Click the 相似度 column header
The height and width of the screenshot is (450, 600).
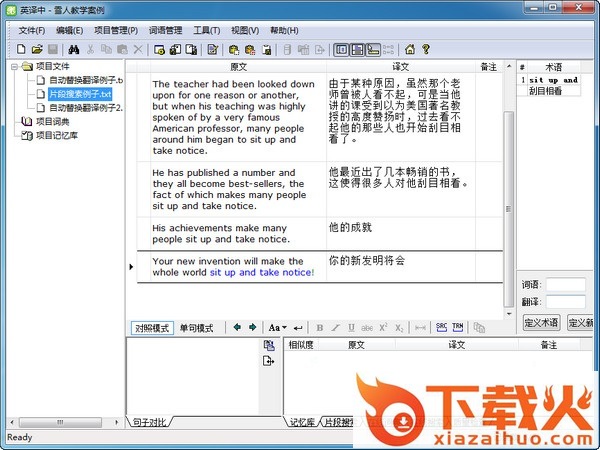pyautogui.click(x=301, y=345)
